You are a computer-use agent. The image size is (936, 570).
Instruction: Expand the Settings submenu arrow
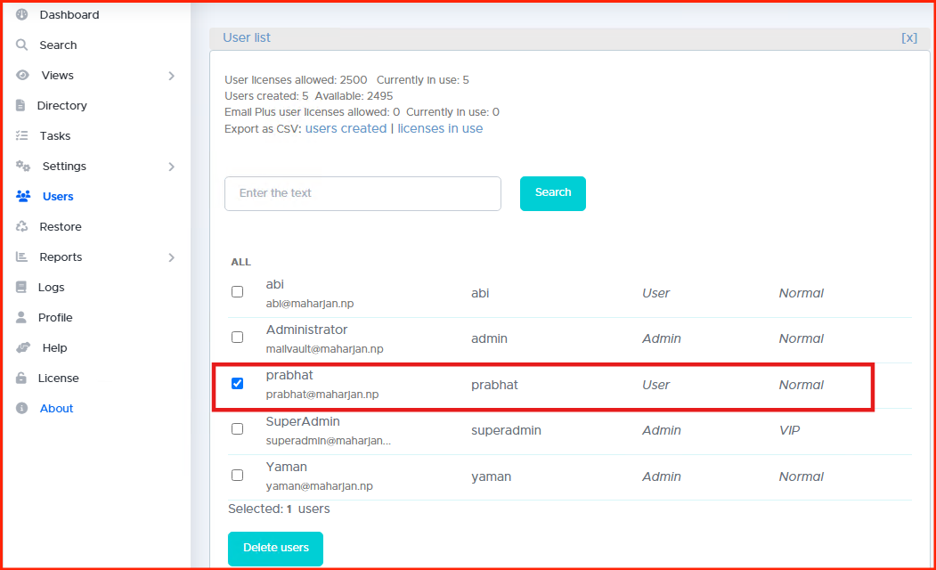(x=171, y=167)
